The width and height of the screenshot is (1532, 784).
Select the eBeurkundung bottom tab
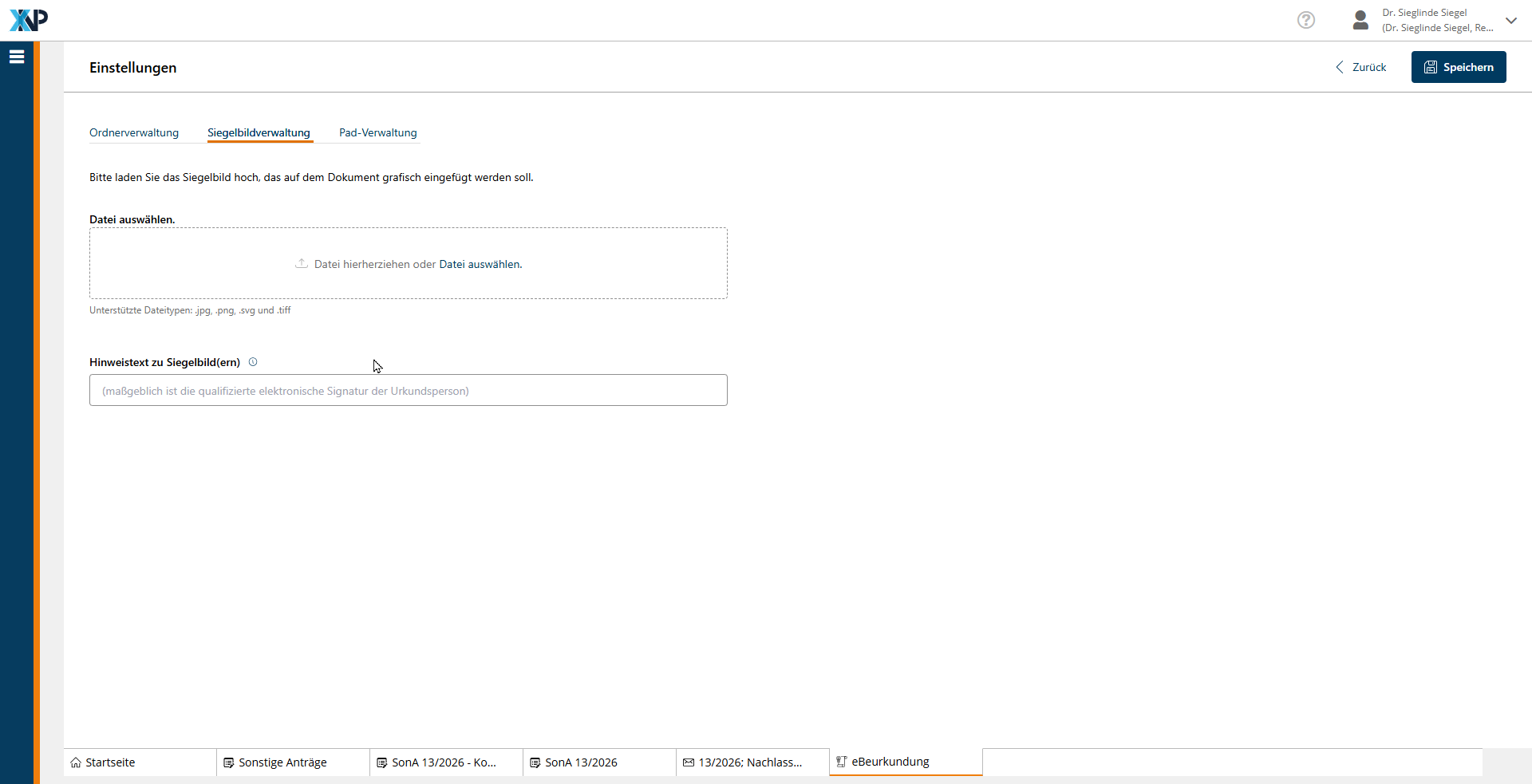tap(890, 762)
